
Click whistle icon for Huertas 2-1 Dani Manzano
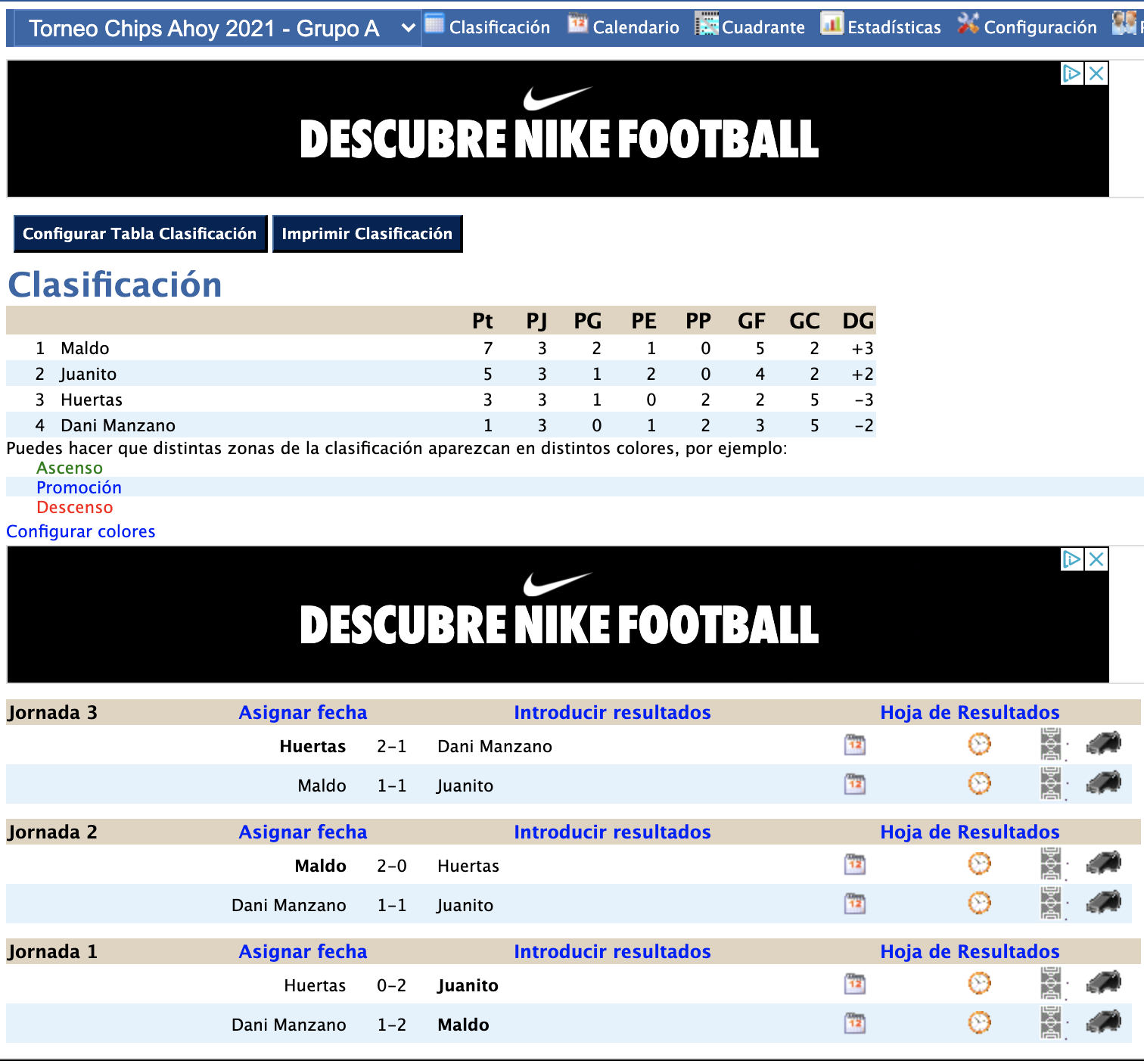point(1104,744)
